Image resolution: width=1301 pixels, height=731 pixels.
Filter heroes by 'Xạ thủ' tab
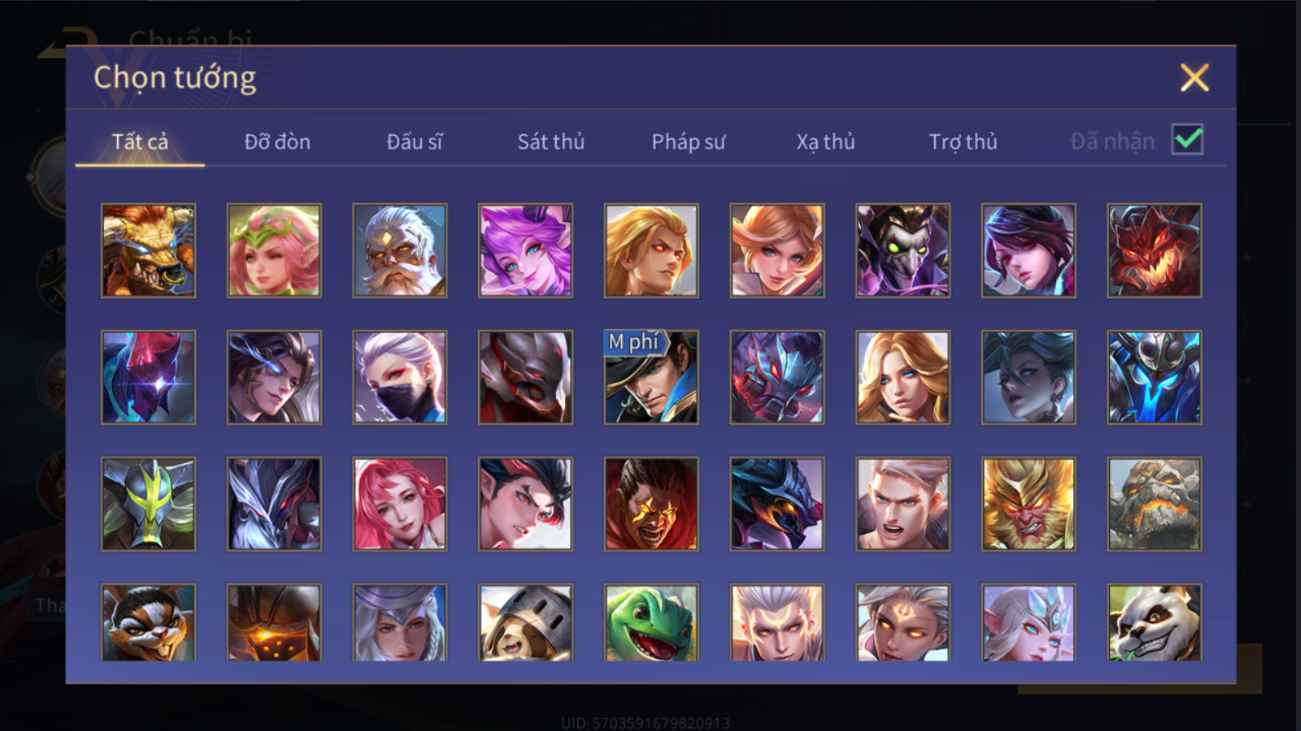[x=826, y=142]
